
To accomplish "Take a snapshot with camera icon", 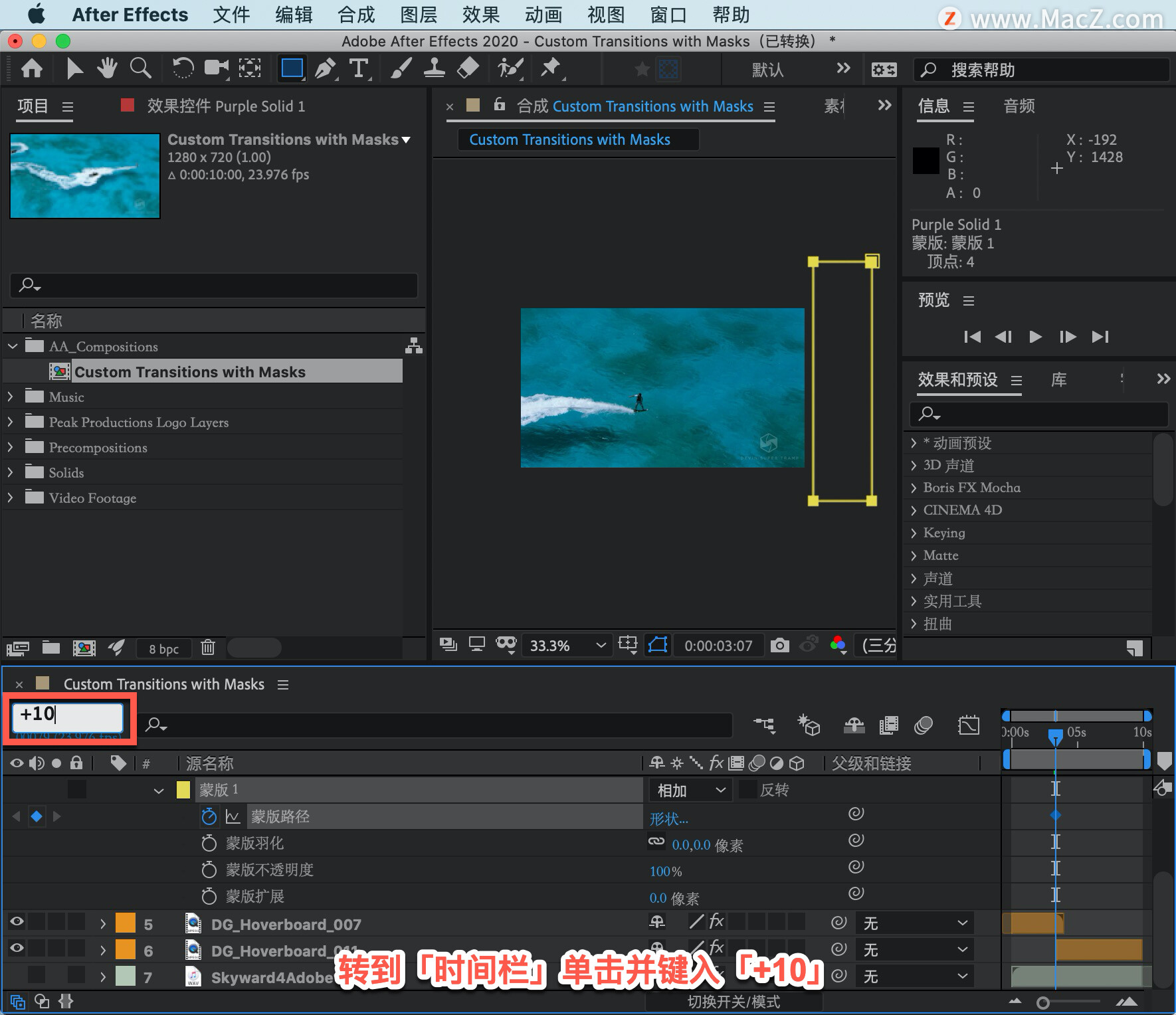I will 779,645.
